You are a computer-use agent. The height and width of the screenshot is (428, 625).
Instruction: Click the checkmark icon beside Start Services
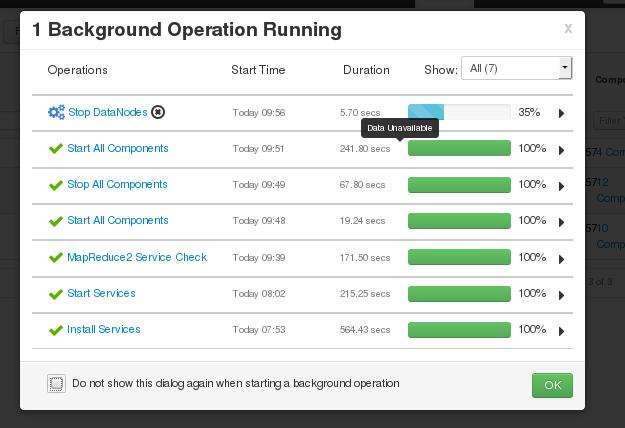(x=56, y=294)
